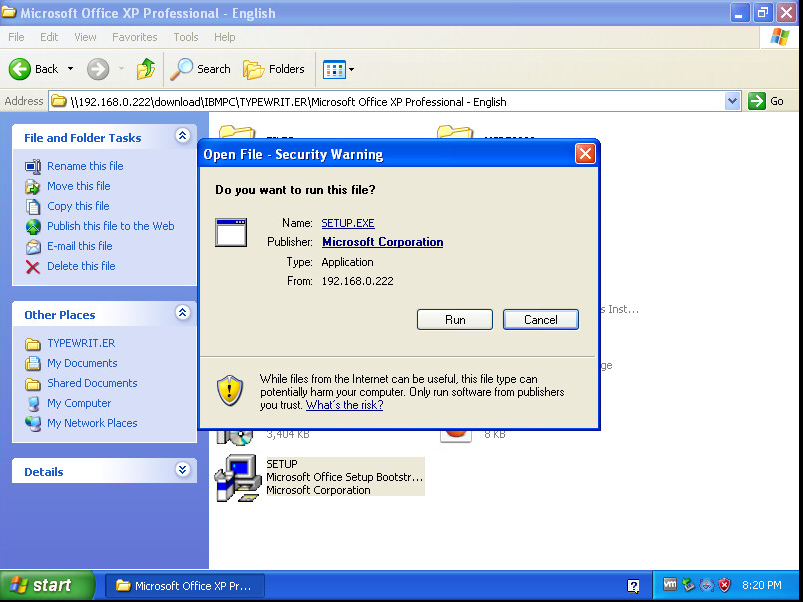Collapse the Other Places panel

click(183, 313)
